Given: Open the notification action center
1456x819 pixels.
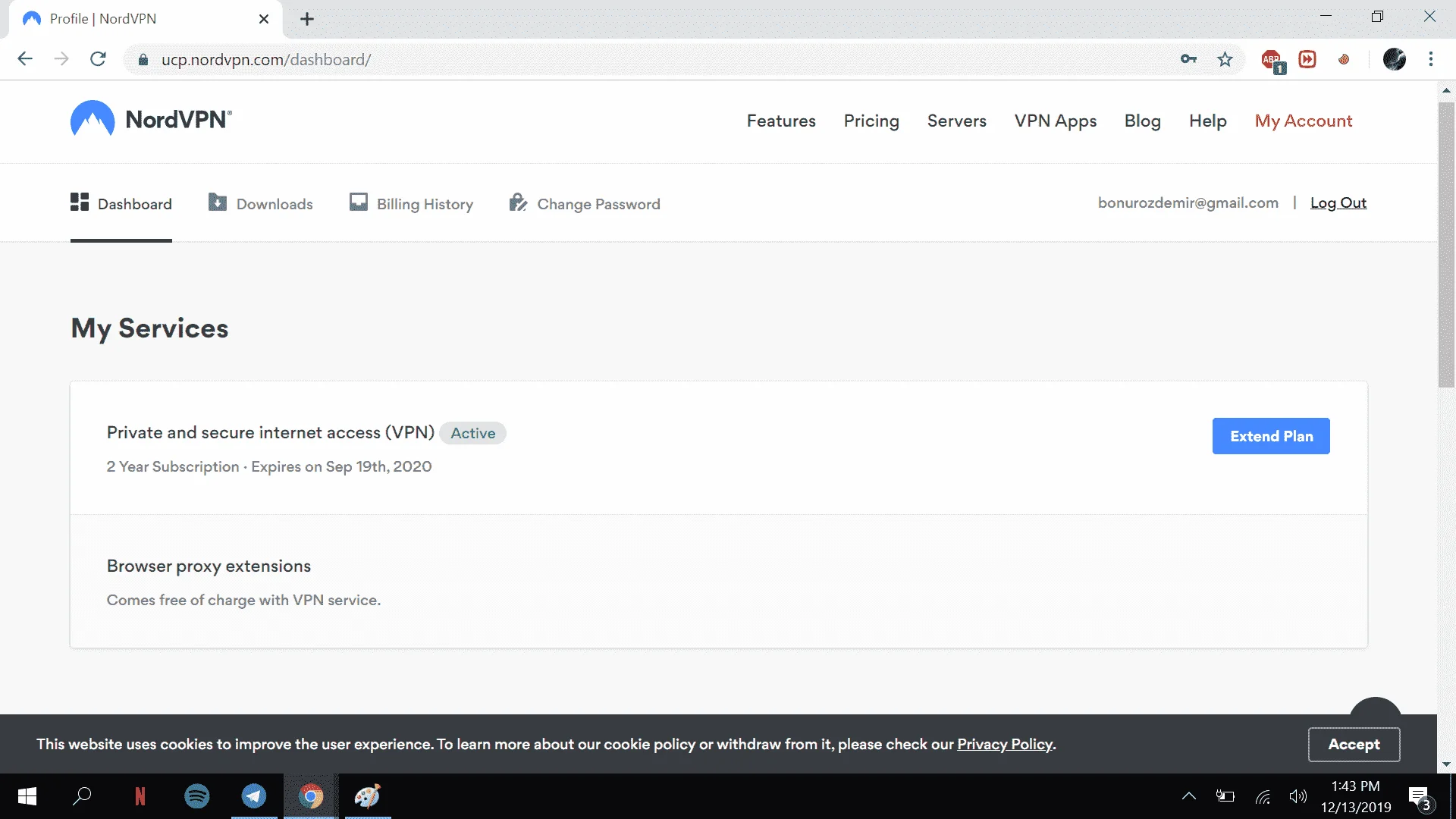Looking at the screenshot, I should pyautogui.click(x=1421, y=798).
